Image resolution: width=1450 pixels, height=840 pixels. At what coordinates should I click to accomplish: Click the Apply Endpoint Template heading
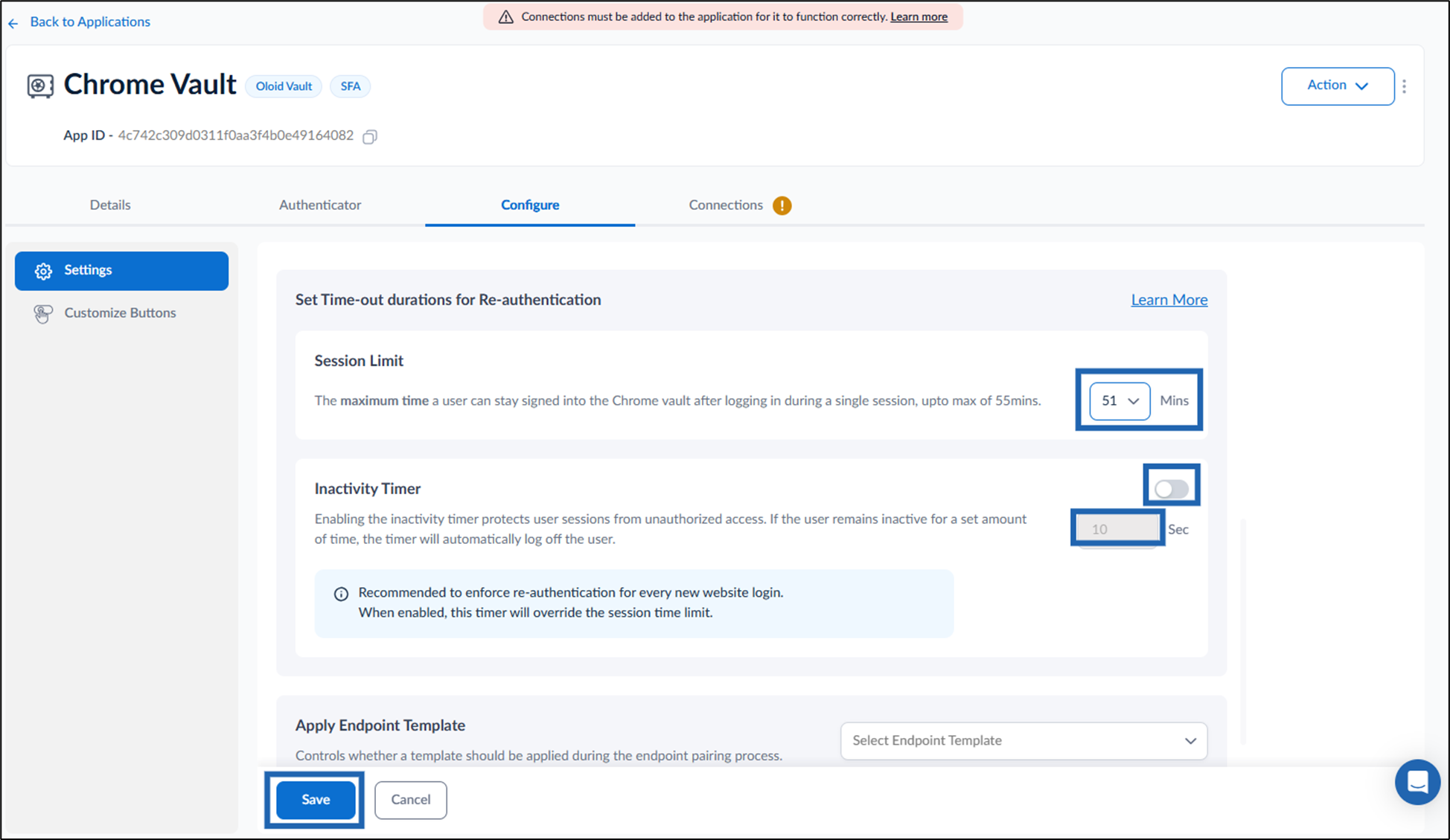pyautogui.click(x=380, y=725)
